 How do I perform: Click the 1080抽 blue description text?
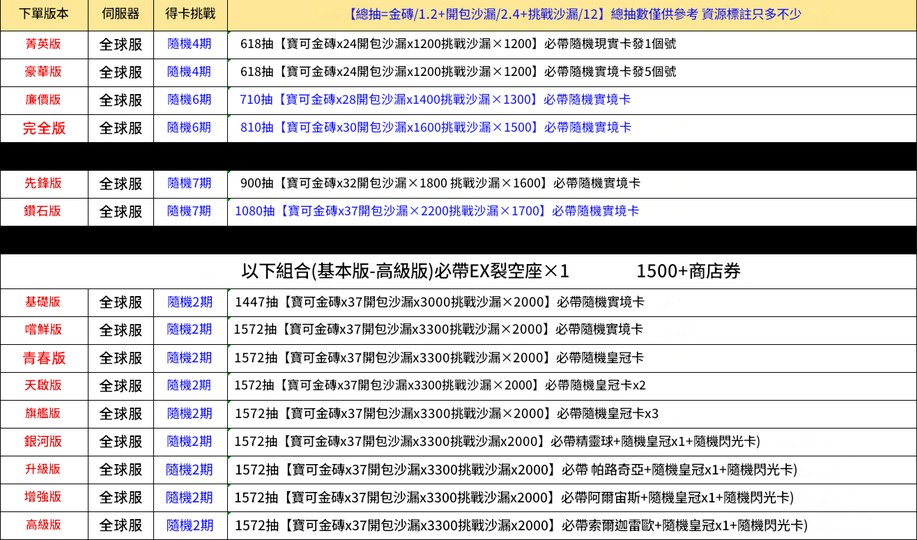(437, 211)
